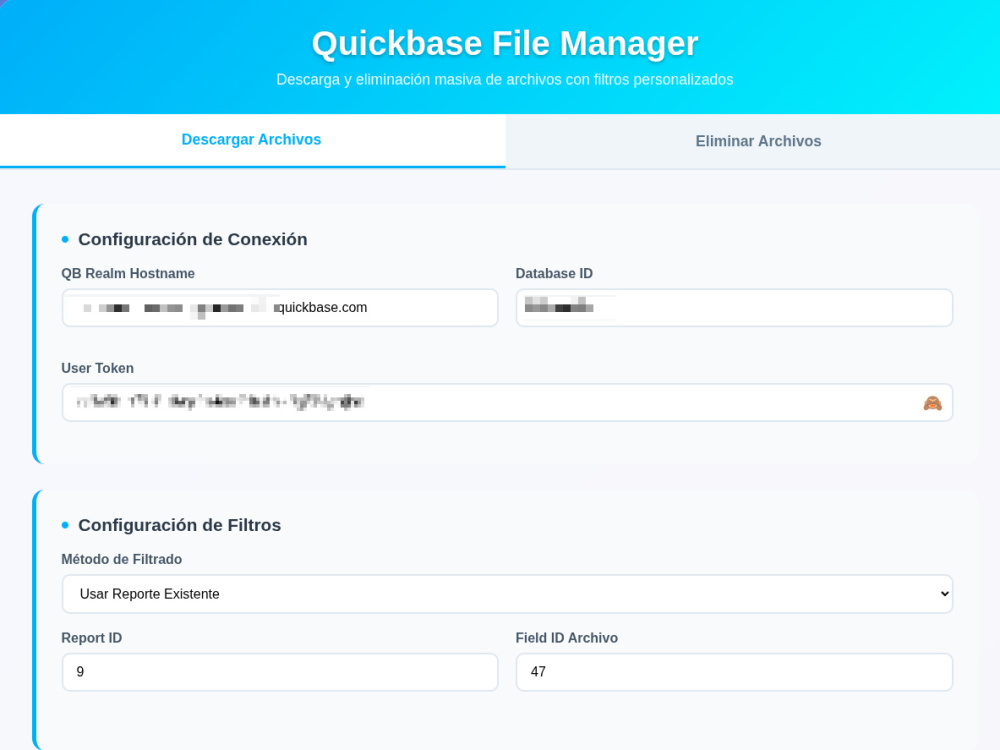Viewport: 1000px width, 750px height.
Task: Click the Report ID label
Action: [x=91, y=638]
